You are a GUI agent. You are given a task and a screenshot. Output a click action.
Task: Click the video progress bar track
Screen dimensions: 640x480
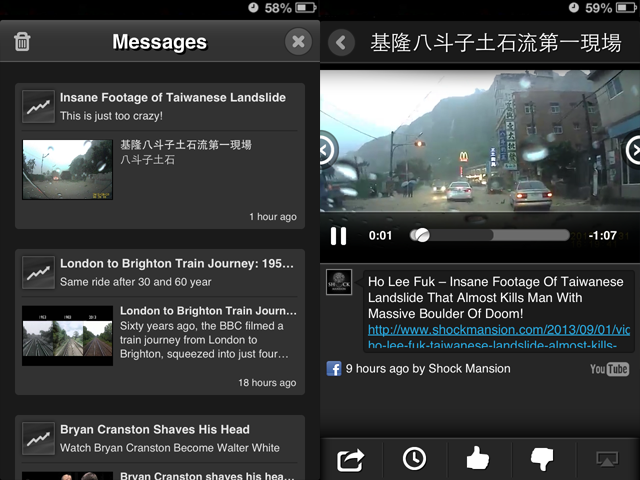click(490, 235)
